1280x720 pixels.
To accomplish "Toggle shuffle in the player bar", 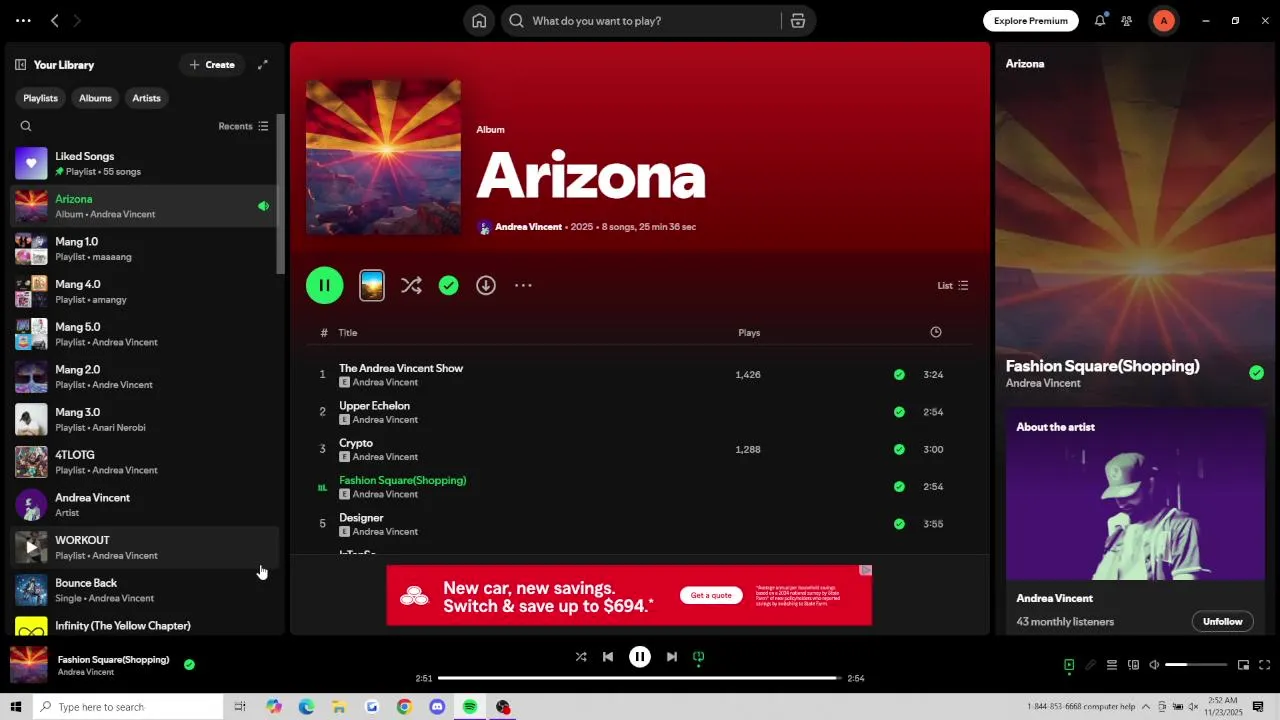I will (581, 657).
